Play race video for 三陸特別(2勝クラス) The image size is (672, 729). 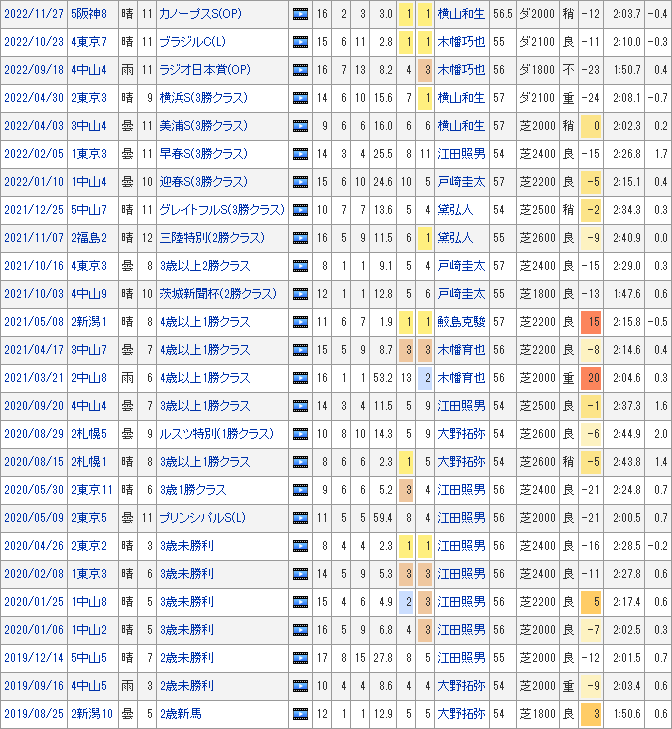(300, 238)
